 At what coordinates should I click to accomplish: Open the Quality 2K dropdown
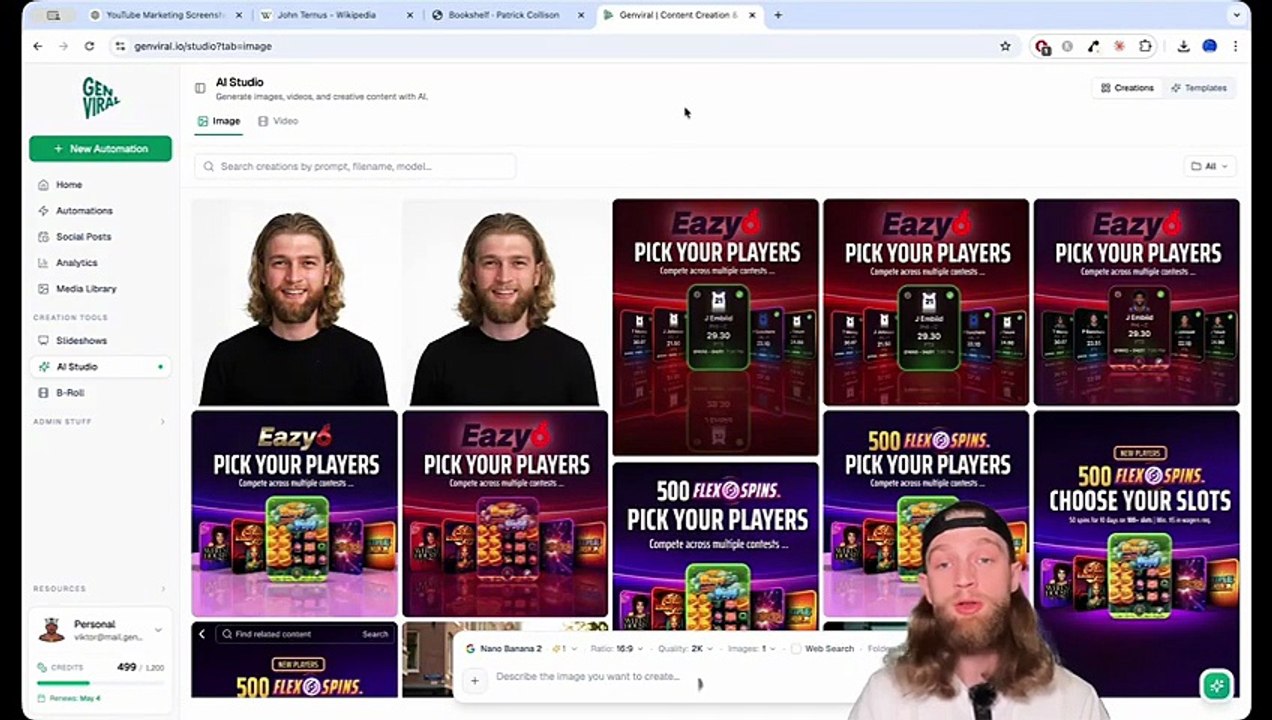[685, 649]
